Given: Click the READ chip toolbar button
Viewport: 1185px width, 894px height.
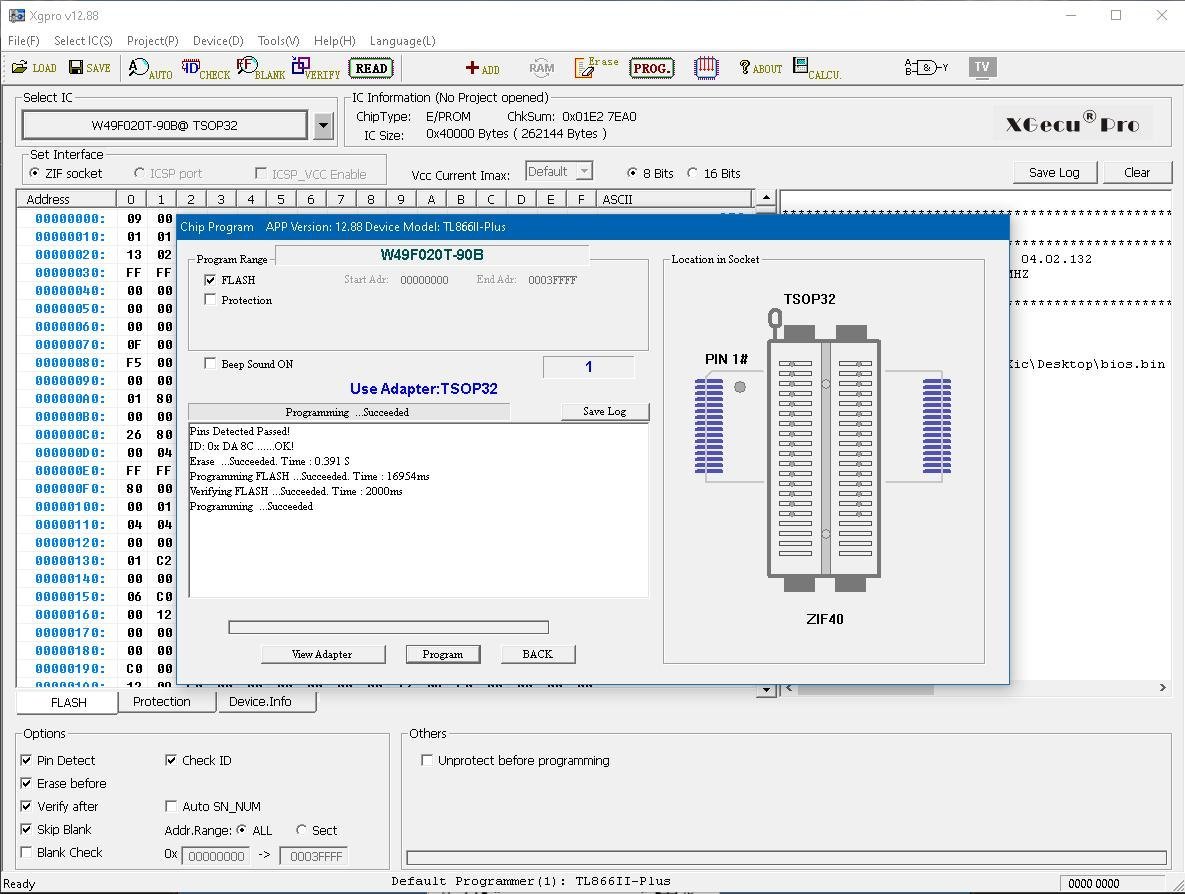Looking at the screenshot, I should [x=371, y=69].
